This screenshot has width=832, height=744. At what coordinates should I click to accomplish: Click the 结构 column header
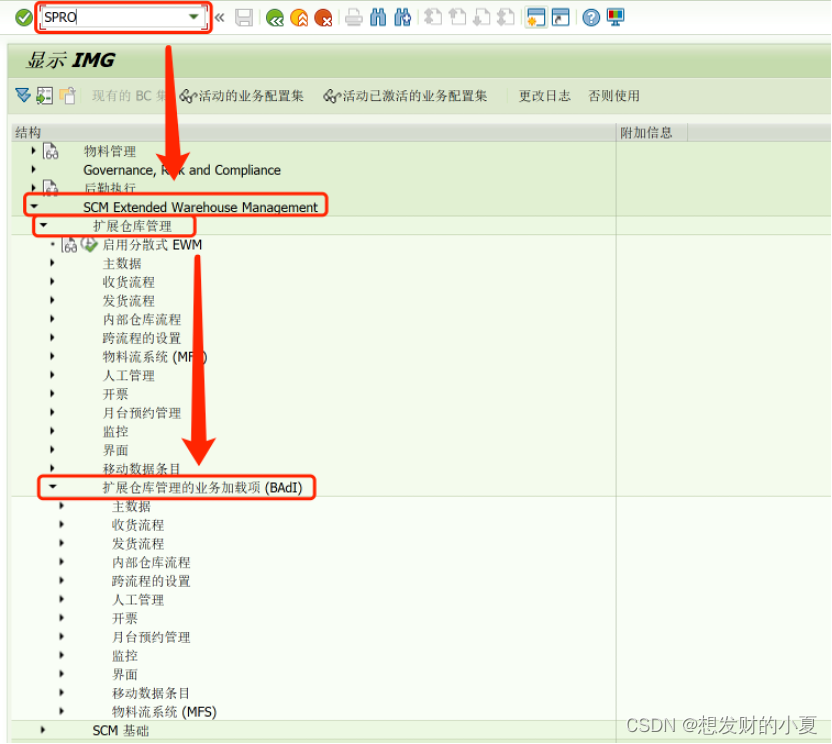tap(314, 132)
